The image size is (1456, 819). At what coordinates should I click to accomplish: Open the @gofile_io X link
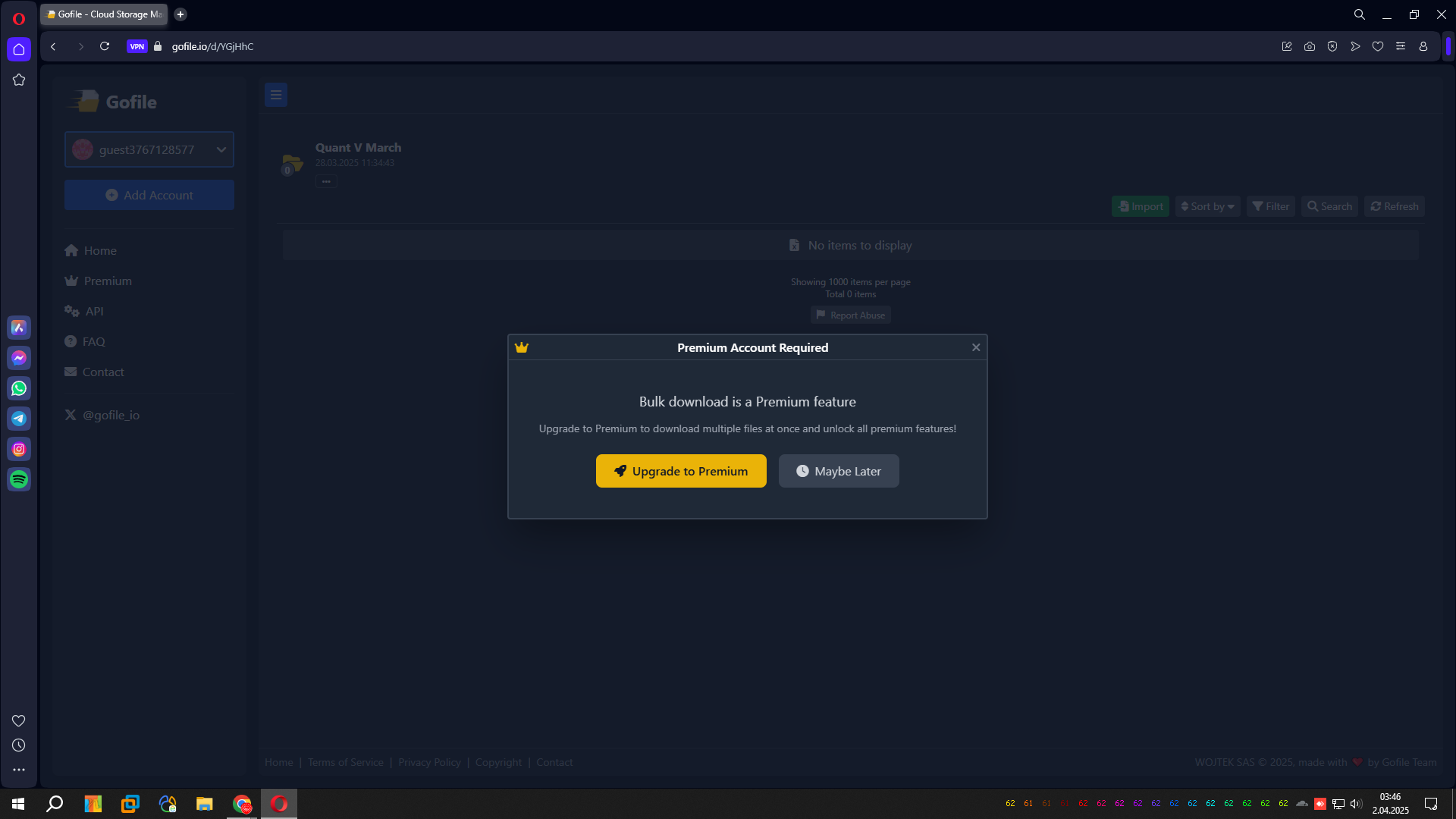(x=102, y=415)
